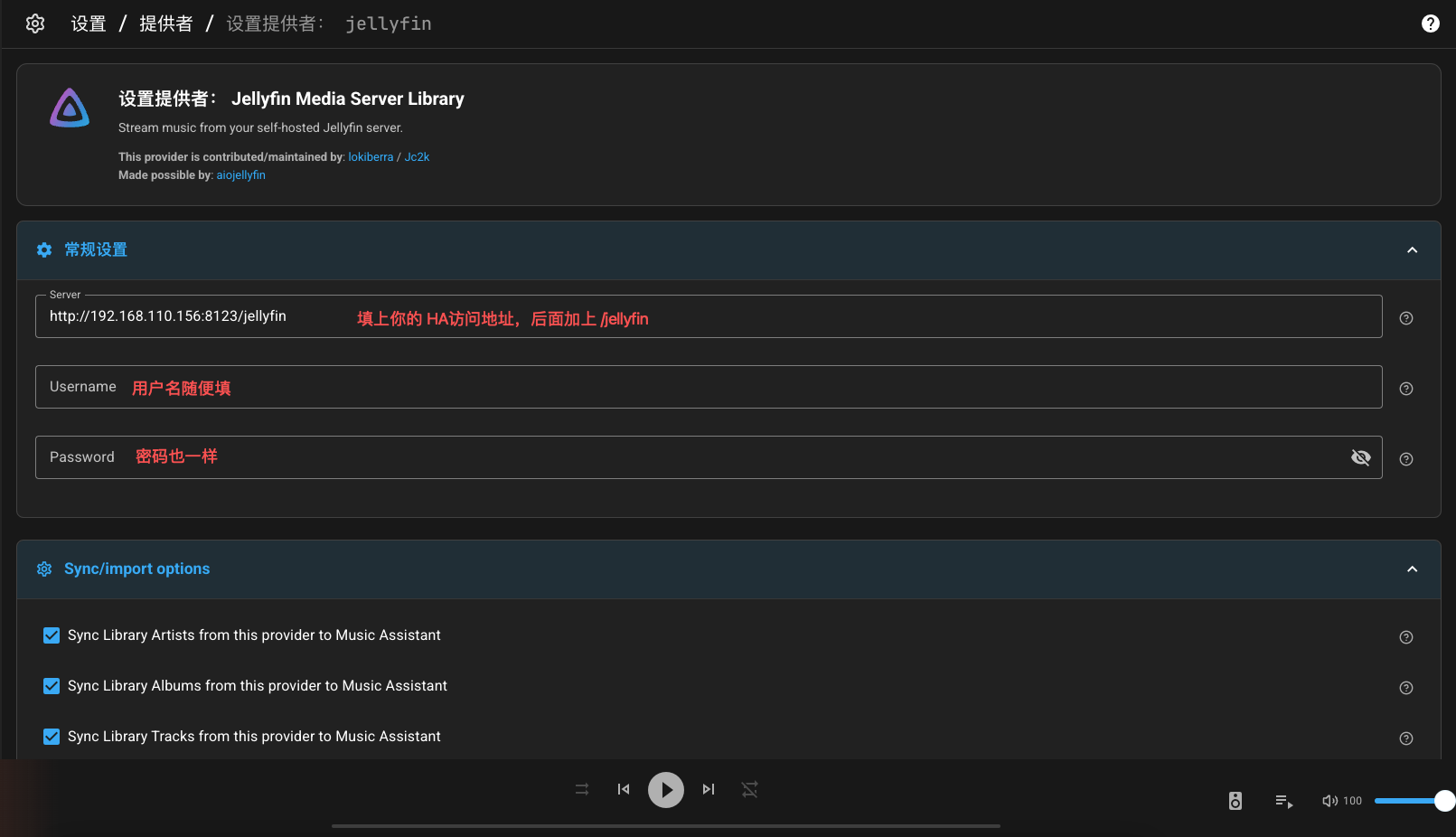1456x837 pixels.
Task: Mute using the volume speaker icon
Action: [1329, 801]
